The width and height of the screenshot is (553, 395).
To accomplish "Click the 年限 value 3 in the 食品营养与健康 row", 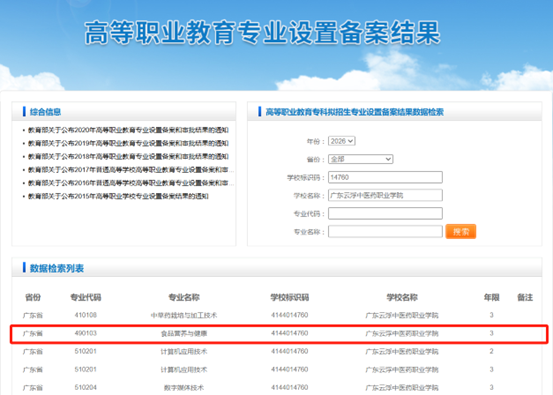I will 491,333.
